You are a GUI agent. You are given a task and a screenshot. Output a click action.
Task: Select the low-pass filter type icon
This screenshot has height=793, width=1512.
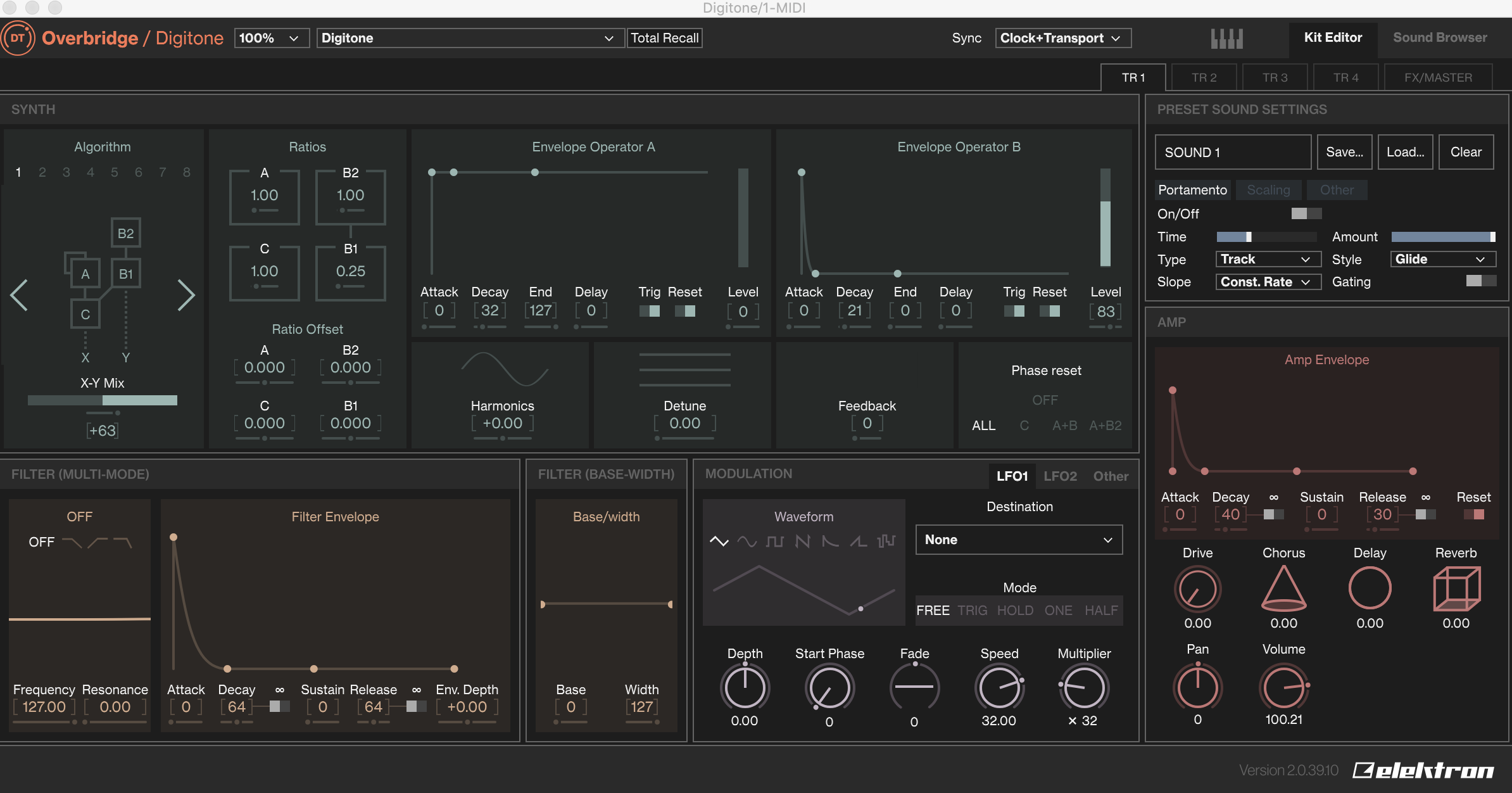click(72, 542)
